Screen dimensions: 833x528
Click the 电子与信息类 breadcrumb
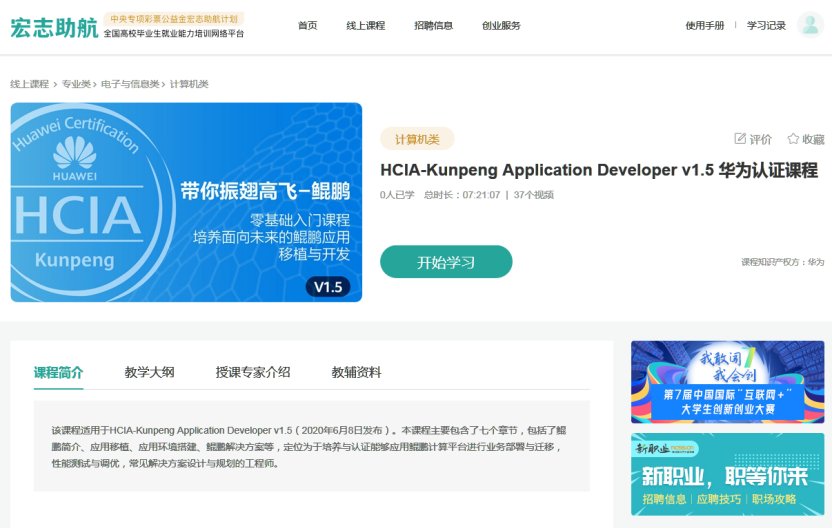click(x=130, y=84)
